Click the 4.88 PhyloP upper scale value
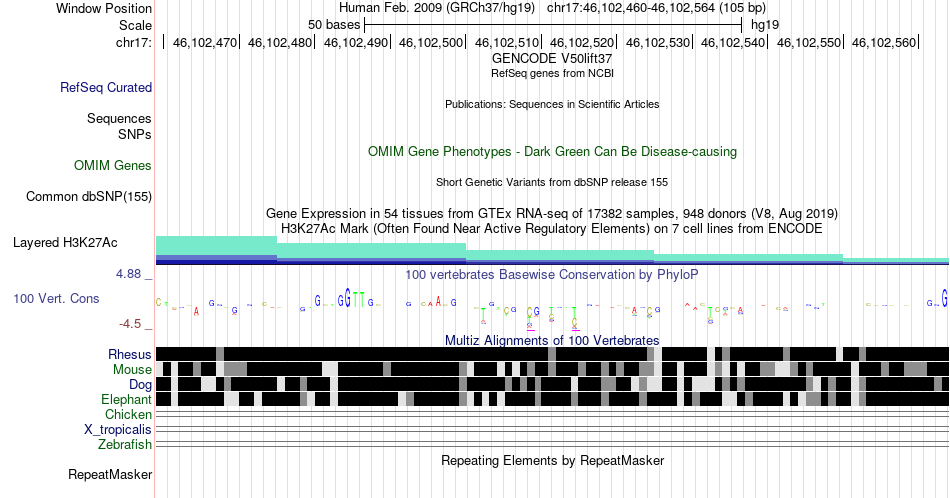This screenshot has height=498, width=950. (128, 274)
